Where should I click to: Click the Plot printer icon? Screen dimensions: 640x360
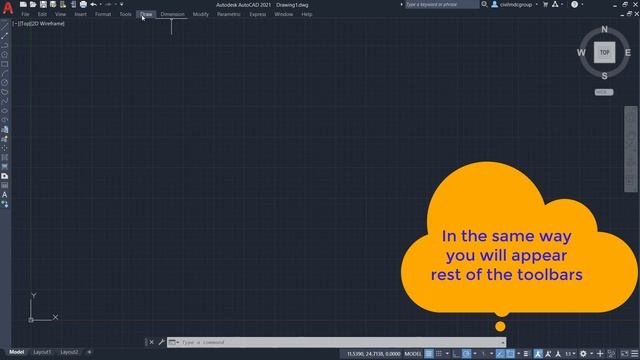83,4
